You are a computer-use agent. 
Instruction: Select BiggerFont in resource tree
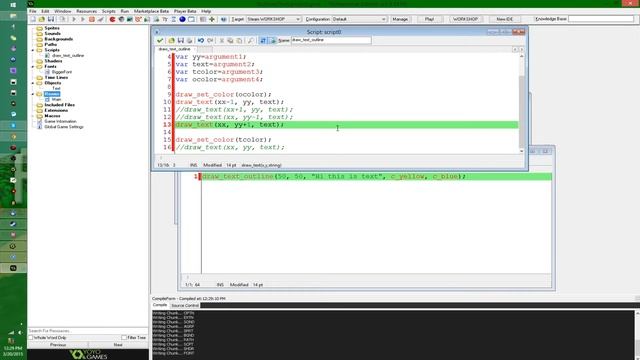(62, 72)
